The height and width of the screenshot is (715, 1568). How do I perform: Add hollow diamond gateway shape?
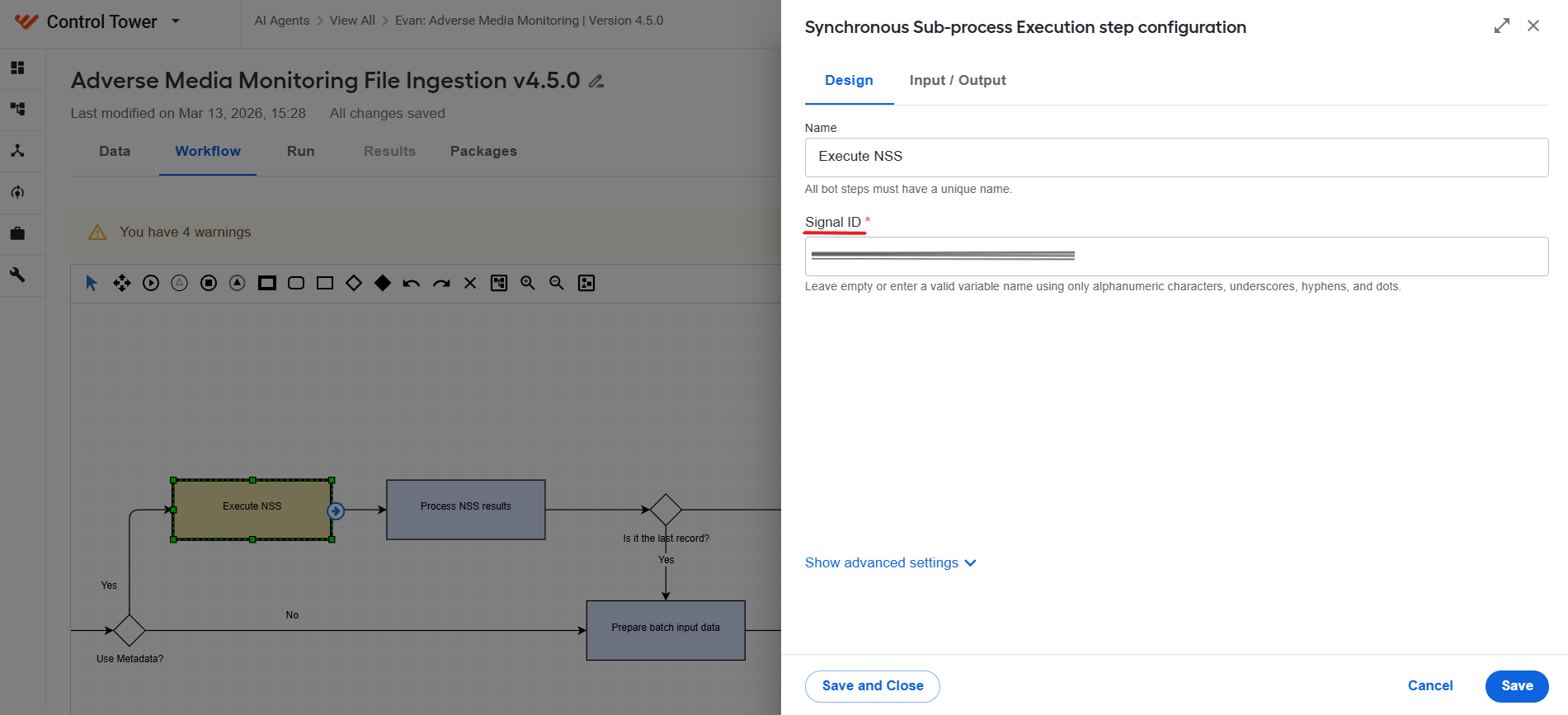(x=354, y=283)
